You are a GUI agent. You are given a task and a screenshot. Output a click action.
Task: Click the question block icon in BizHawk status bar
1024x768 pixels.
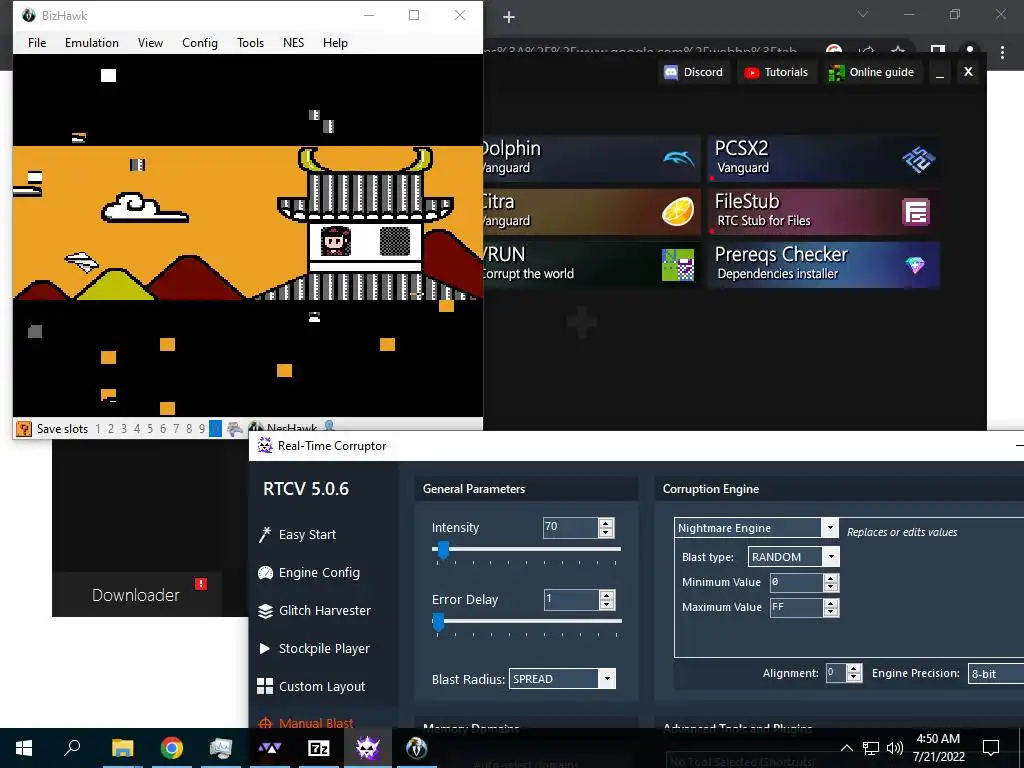[x=24, y=428]
